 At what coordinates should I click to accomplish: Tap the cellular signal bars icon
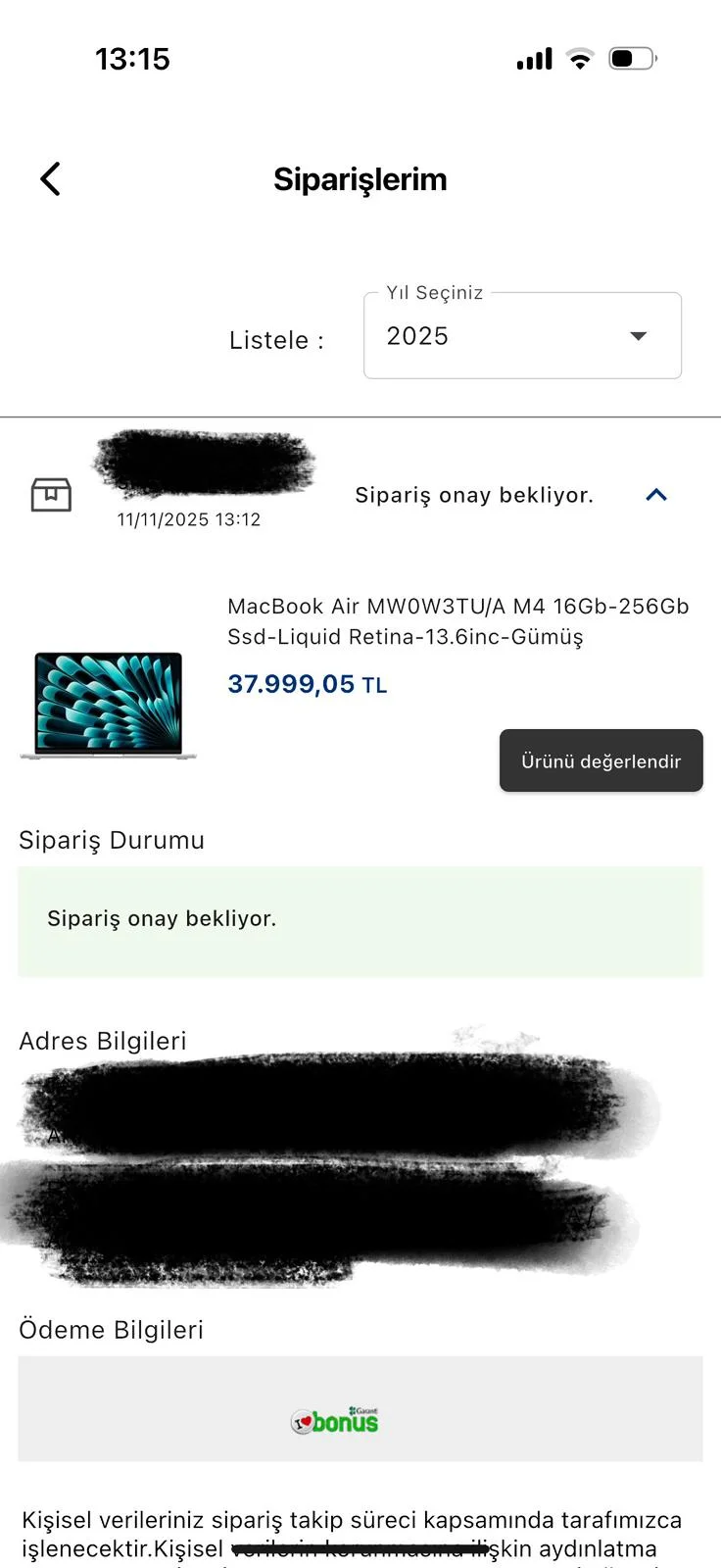[535, 59]
